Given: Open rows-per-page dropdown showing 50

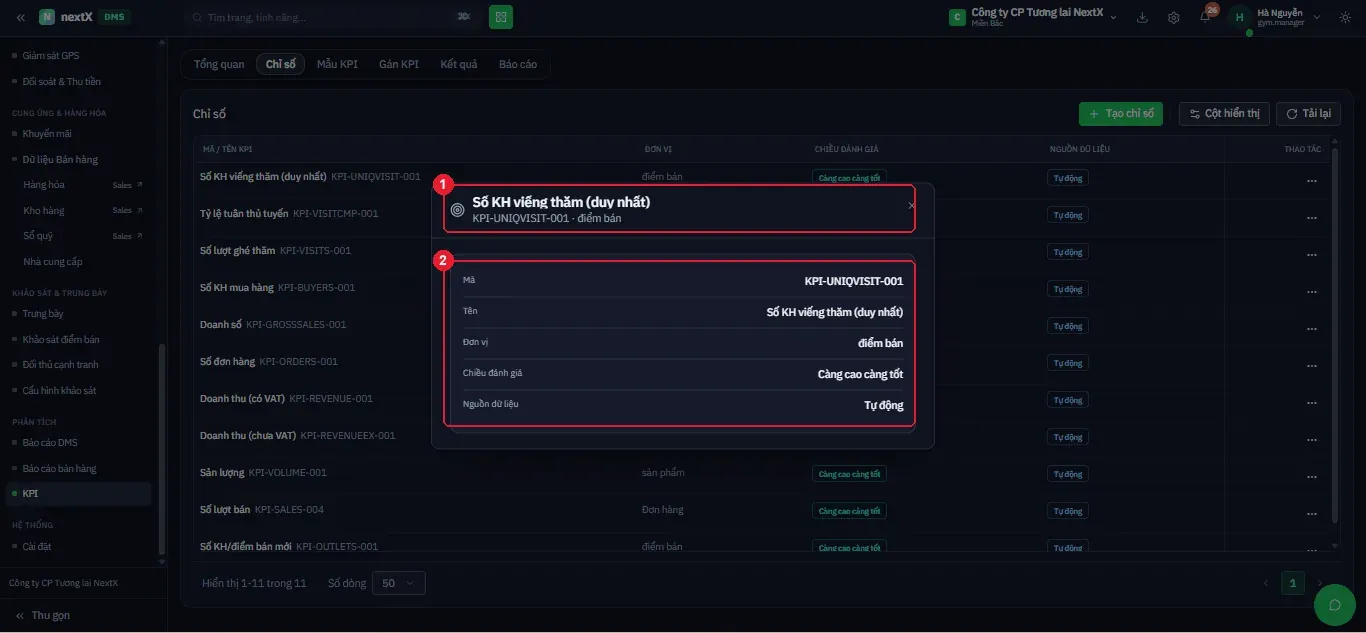Looking at the screenshot, I should point(398,583).
